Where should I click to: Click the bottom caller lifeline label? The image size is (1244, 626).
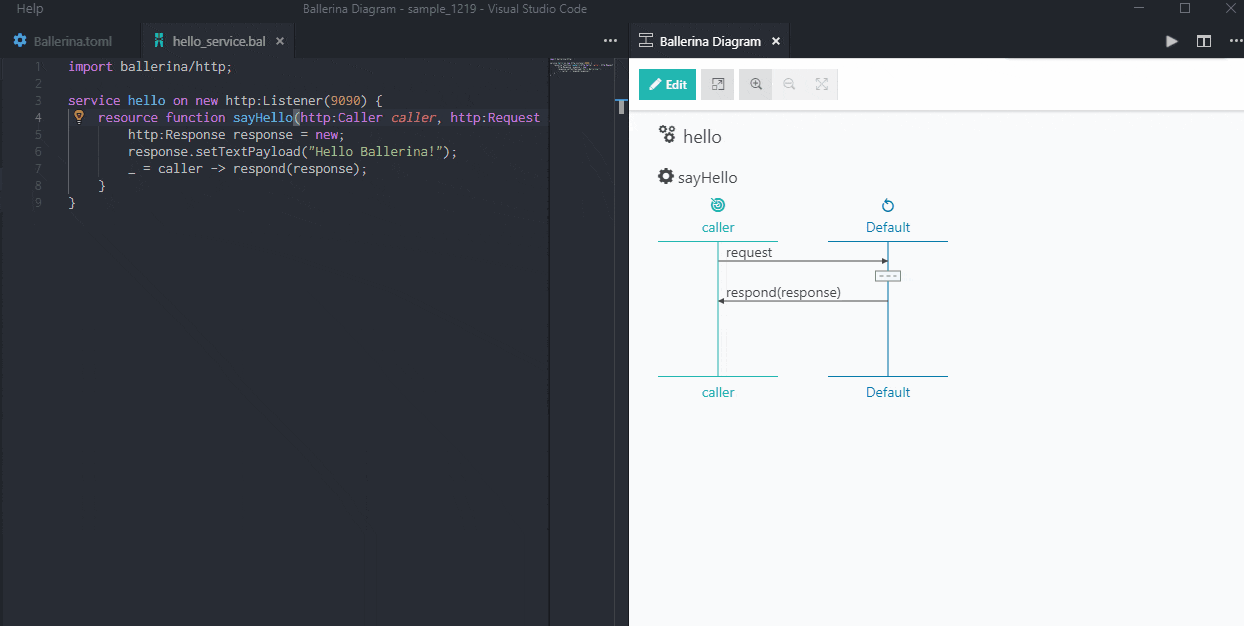click(718, 393)
